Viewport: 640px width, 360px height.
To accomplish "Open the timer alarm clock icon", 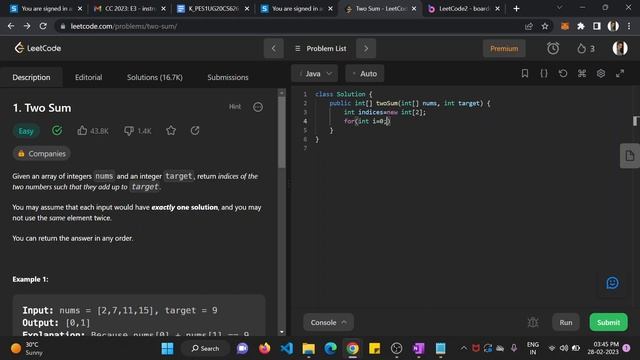I will tap(553, 49).
